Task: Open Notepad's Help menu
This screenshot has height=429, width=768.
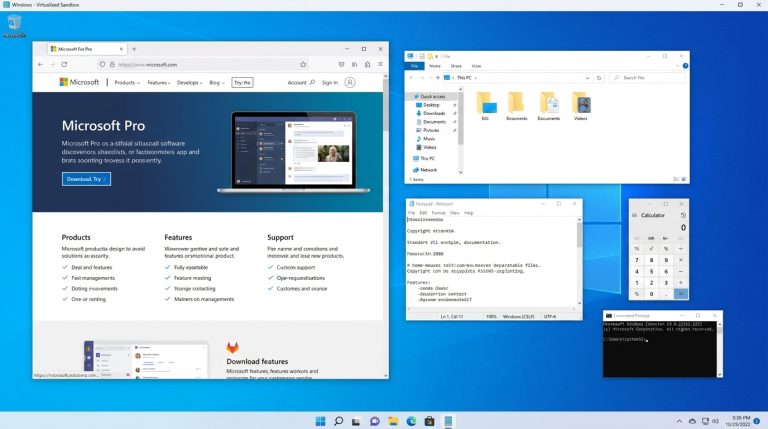Action: 469,213
